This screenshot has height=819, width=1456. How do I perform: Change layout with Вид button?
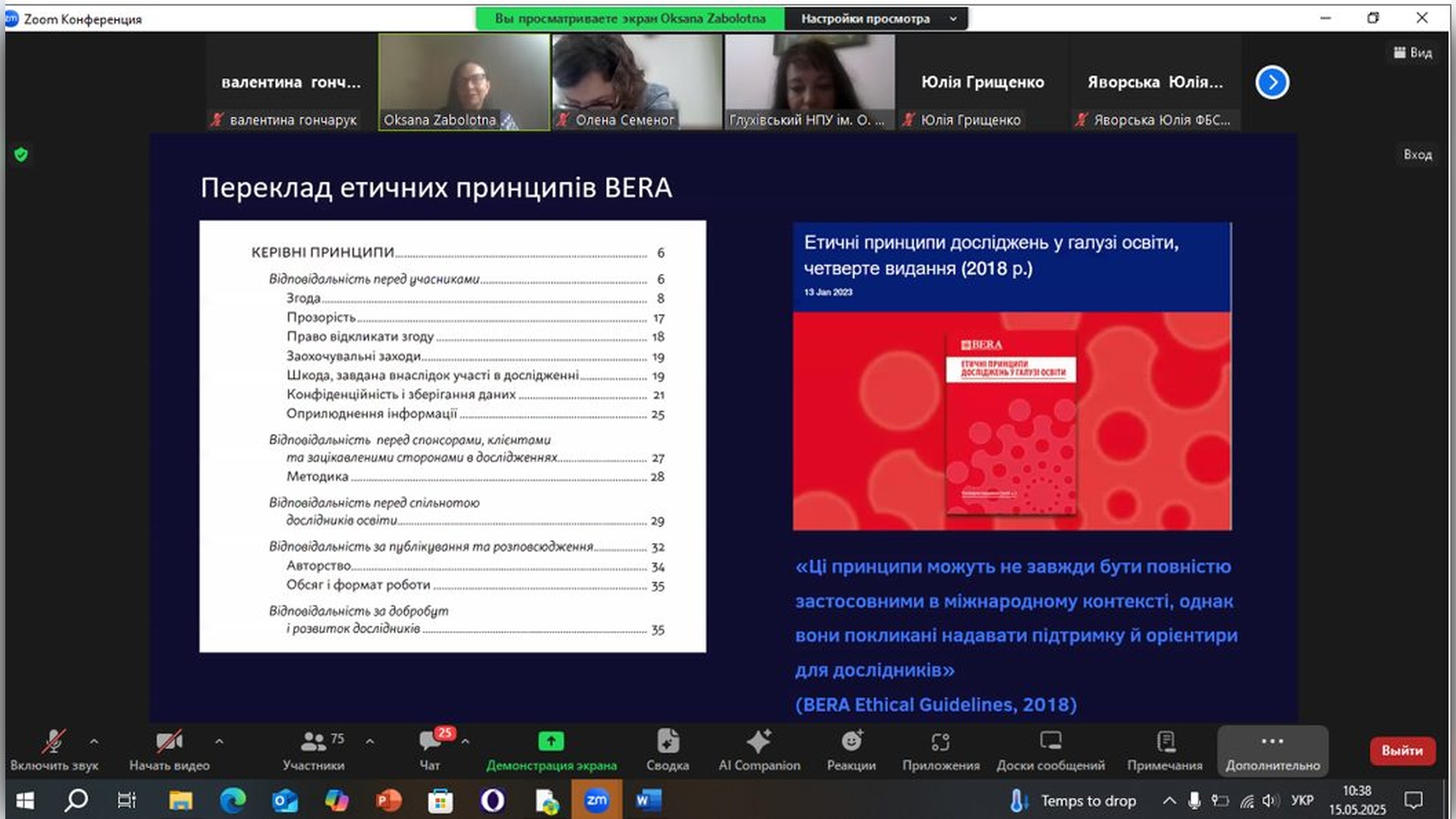pos(1413,52)
